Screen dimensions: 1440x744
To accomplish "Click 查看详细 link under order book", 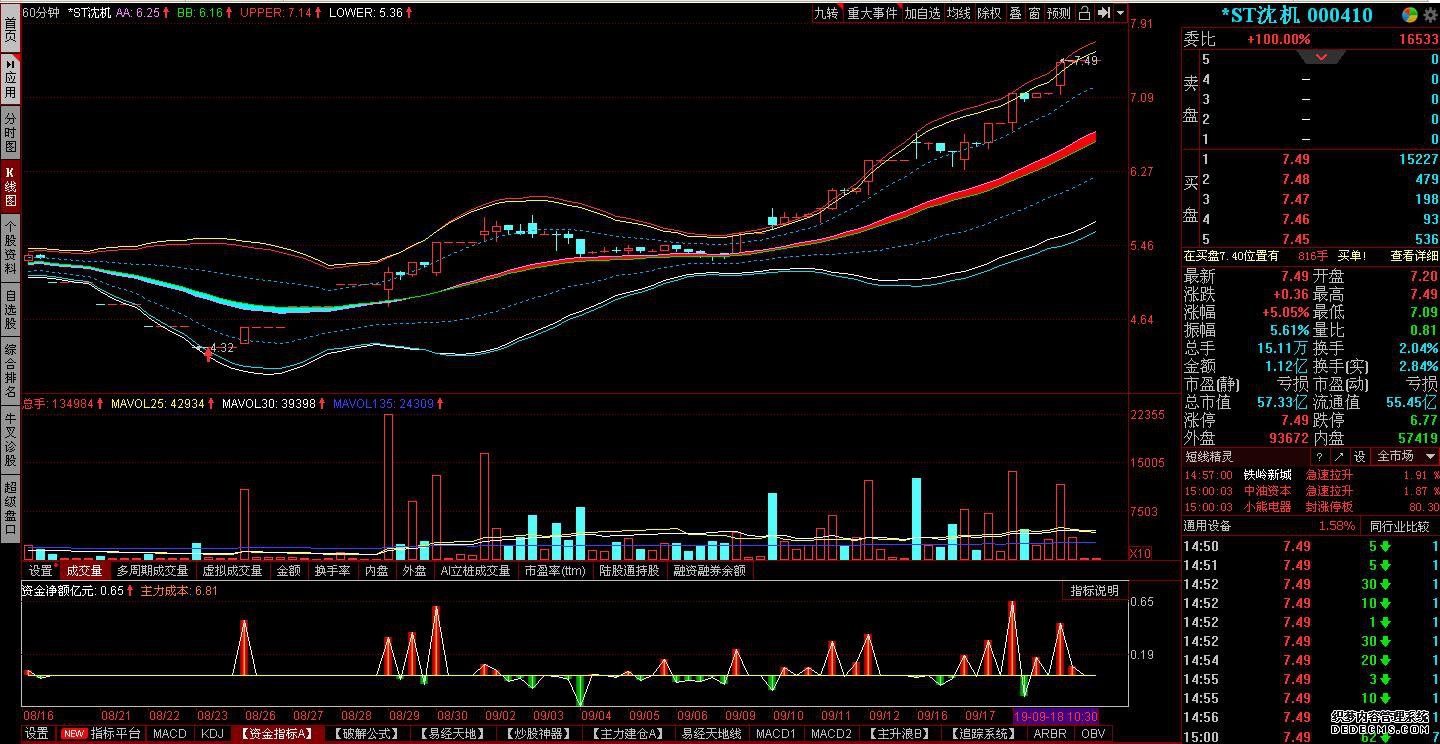I will (1414, 256).
